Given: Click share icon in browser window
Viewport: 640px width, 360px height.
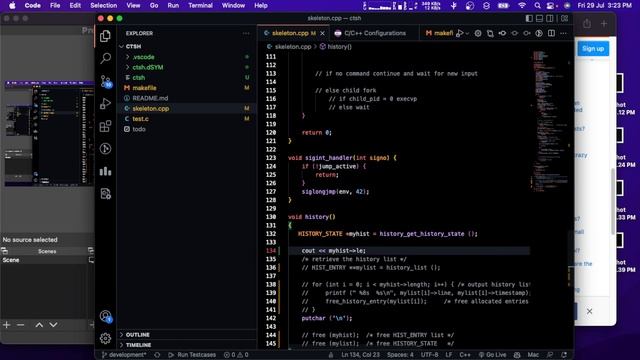Looking at the screenshot, I should click(587, 24).
